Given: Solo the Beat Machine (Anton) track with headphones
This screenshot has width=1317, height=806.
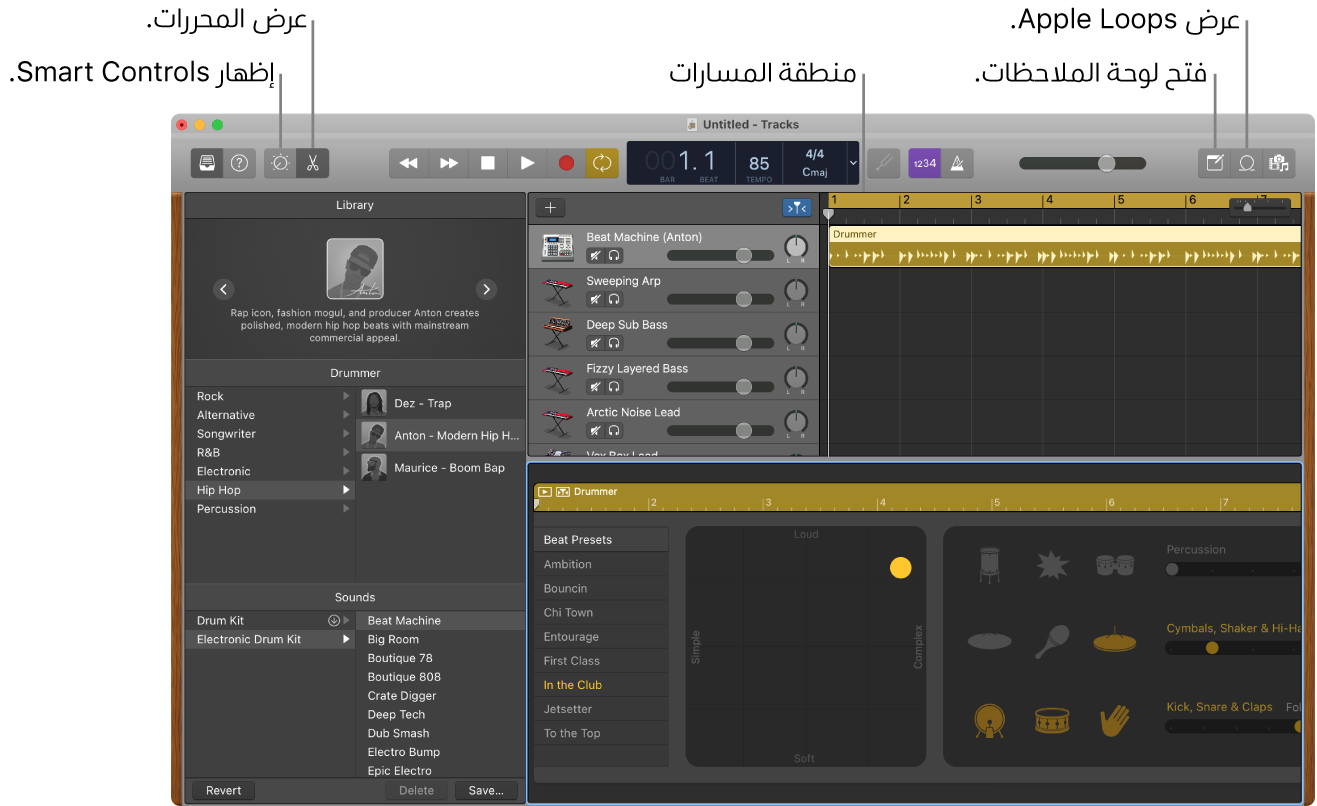Looking at the screenshot, I should (614, 255).
